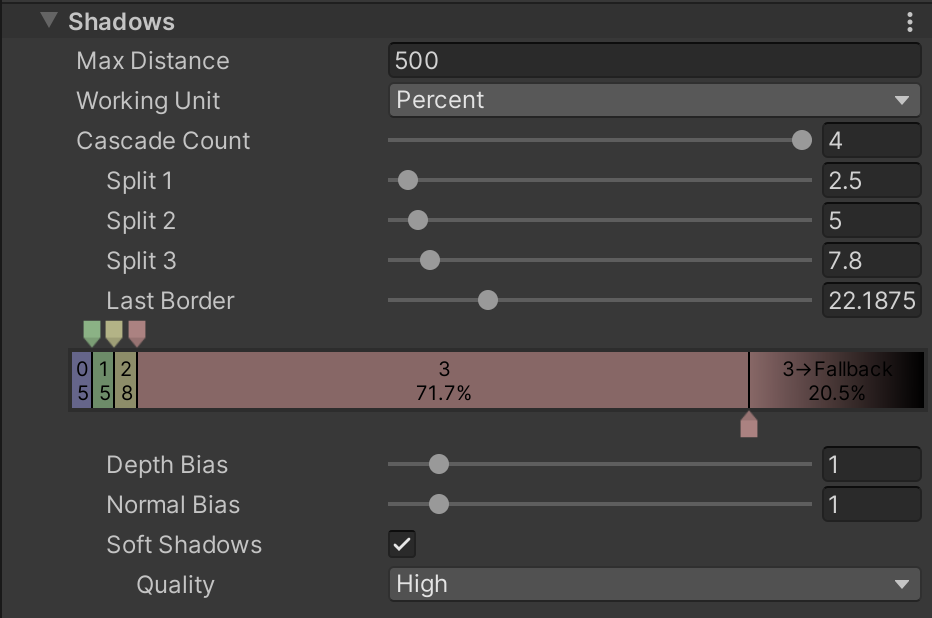Click the Cascade Count slider handle
The width and height of the screenshot is (932, 618).
point(801,140)
